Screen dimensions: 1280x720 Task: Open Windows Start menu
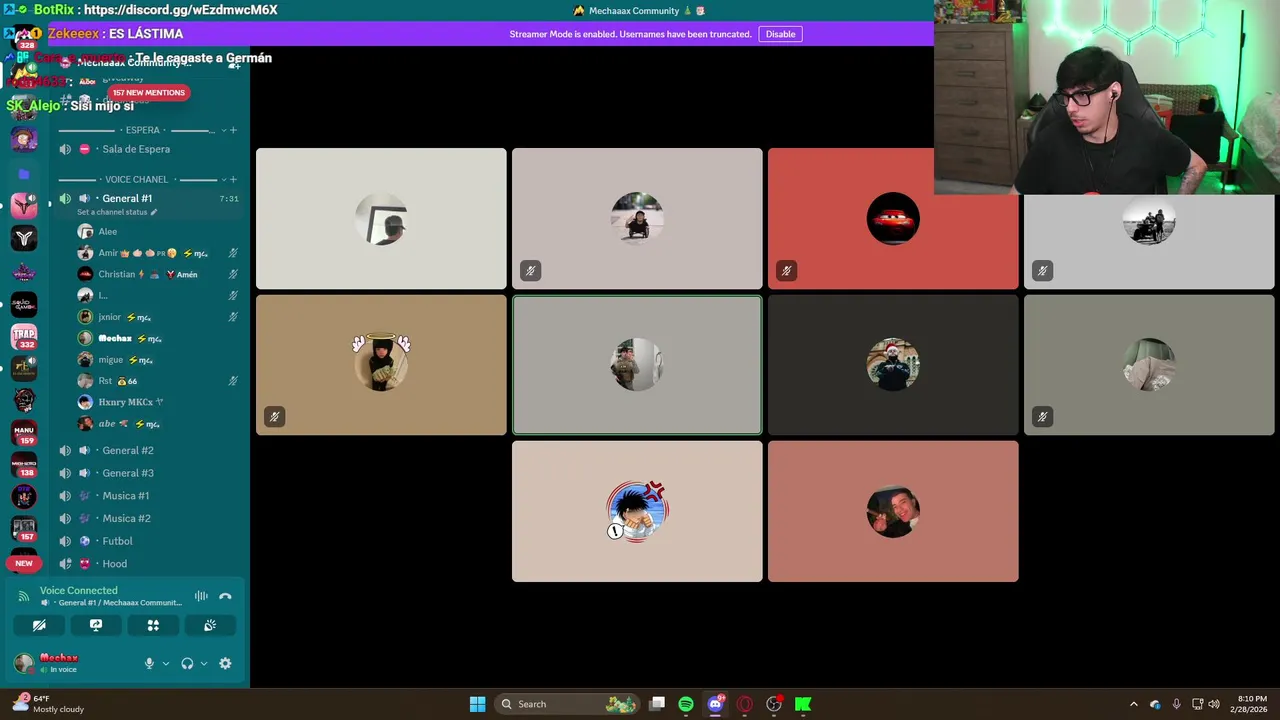(478, 704)
